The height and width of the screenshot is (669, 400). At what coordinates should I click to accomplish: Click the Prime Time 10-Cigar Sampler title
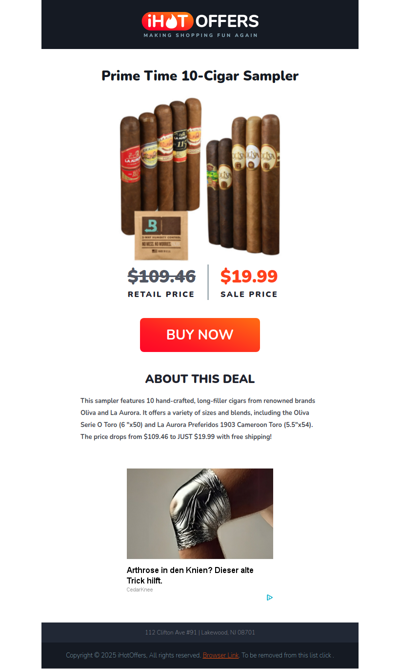(x=200, y=76)
